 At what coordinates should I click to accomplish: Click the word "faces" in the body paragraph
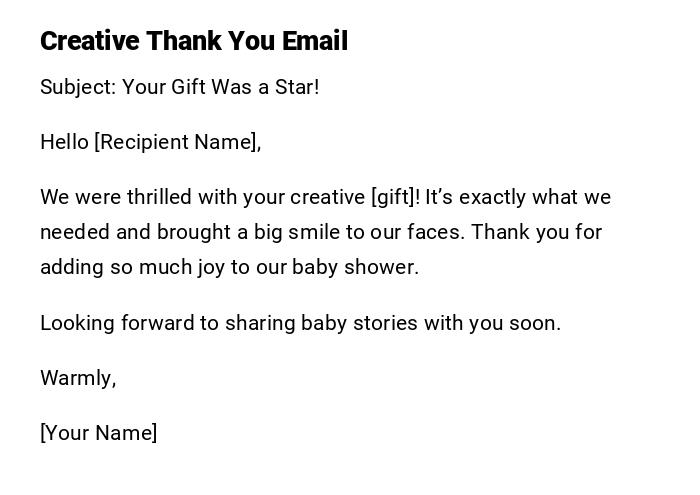pos(435,232)
